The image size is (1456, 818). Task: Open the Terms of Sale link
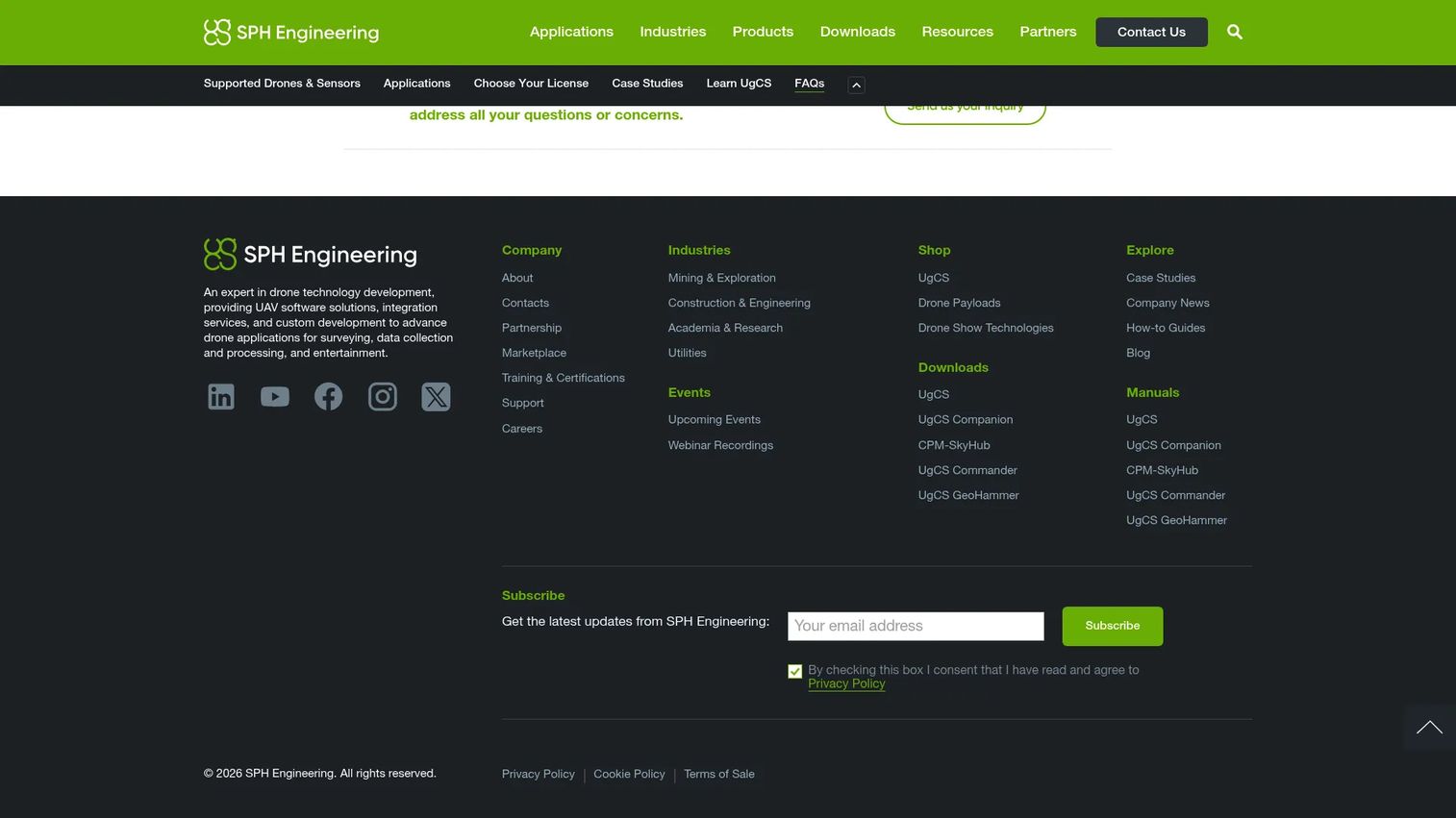(719, 775)
